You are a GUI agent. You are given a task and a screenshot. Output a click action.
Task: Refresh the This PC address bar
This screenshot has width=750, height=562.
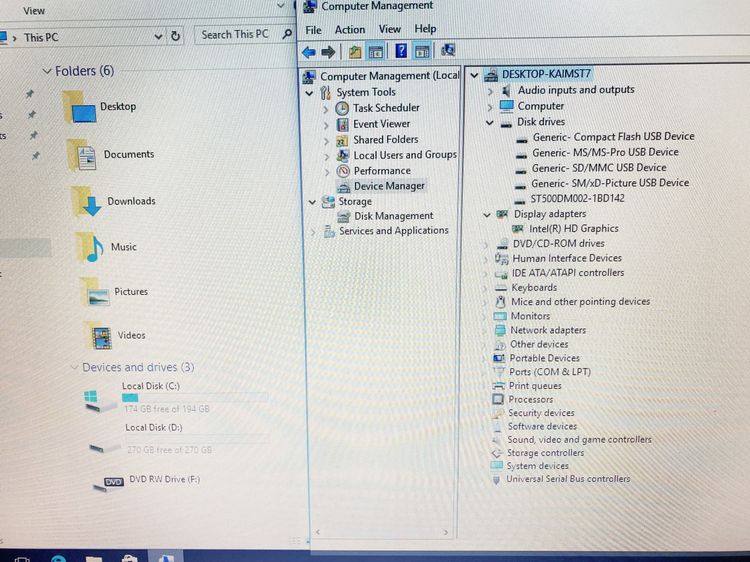[176, 36]
